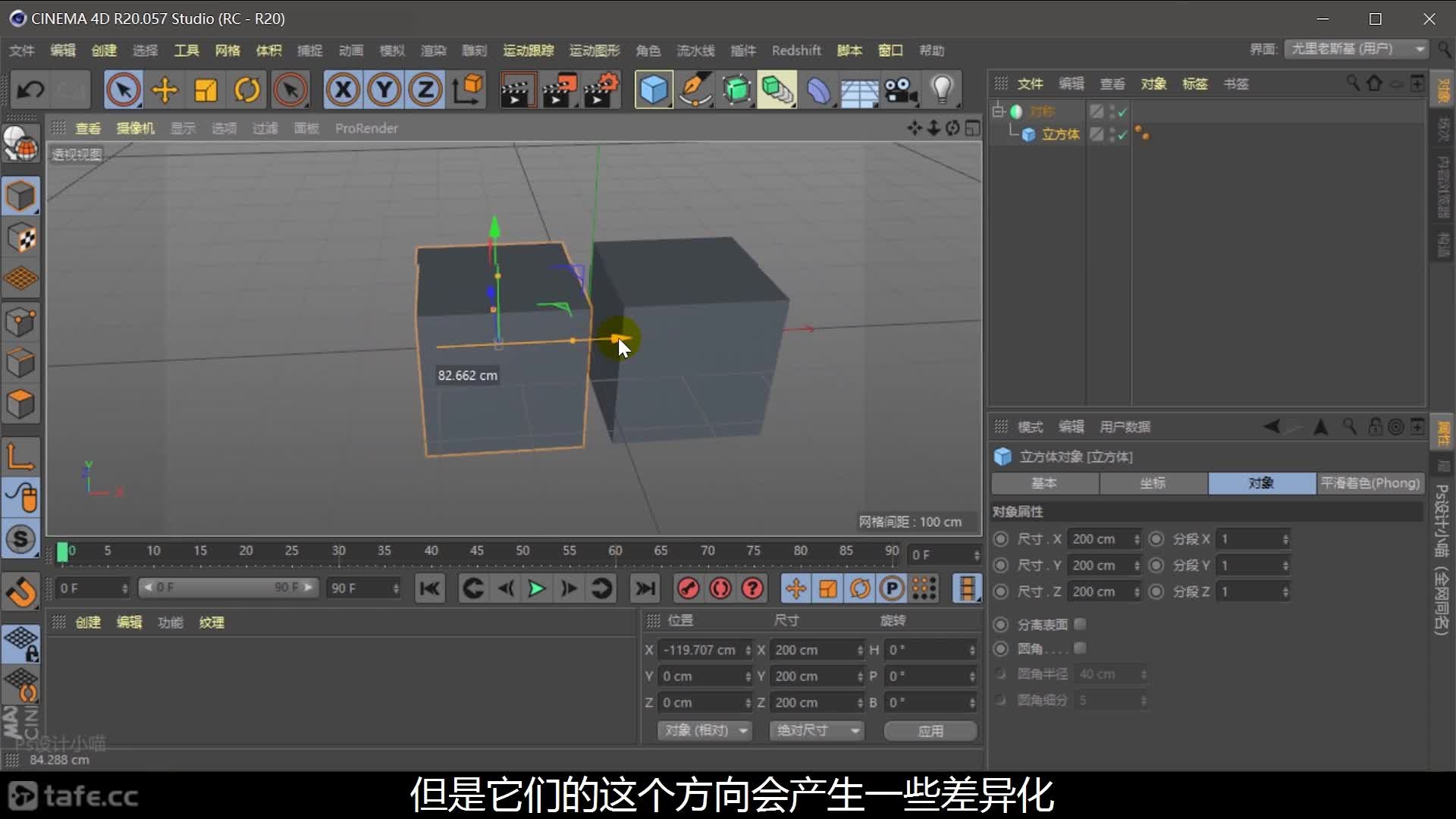Screen dimensions: 1456x819
Task: Activate the Move tool
Action: (x=165, y=89)
